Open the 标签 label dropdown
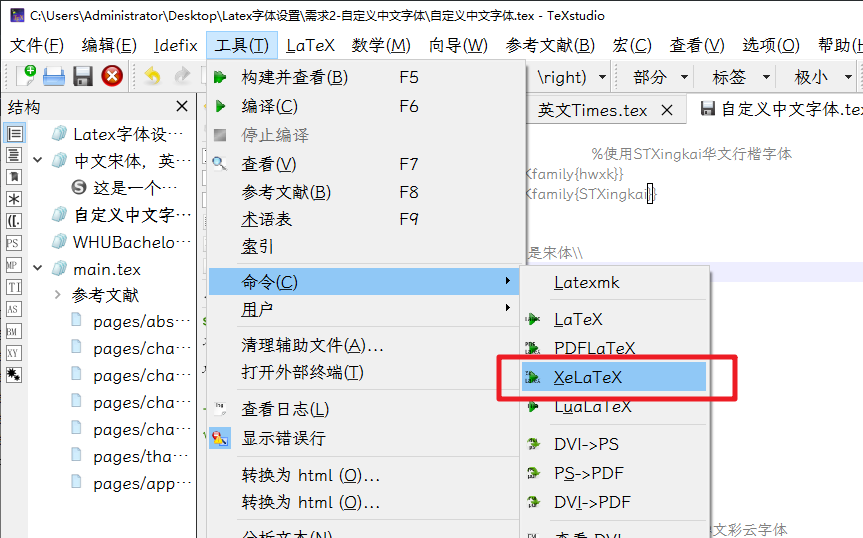The width and height of the screenshot is (863, 538). coord(766,77)
